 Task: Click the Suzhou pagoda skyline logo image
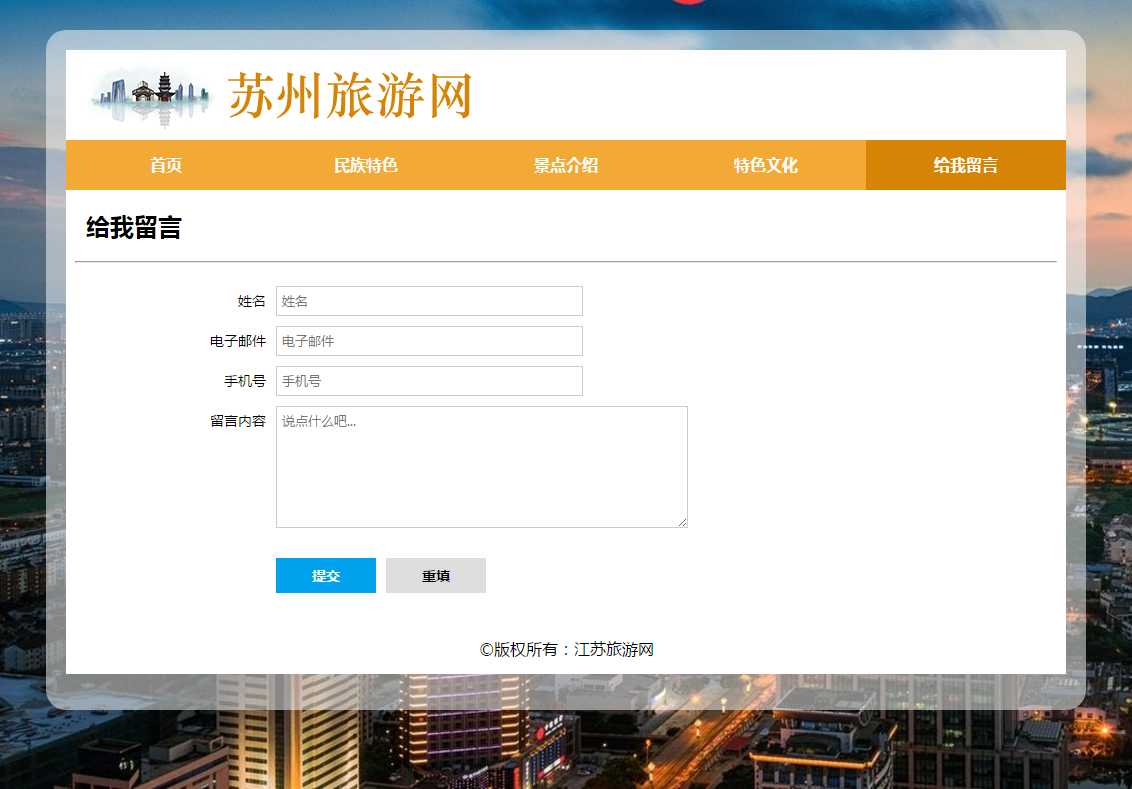tap(152, 97)
